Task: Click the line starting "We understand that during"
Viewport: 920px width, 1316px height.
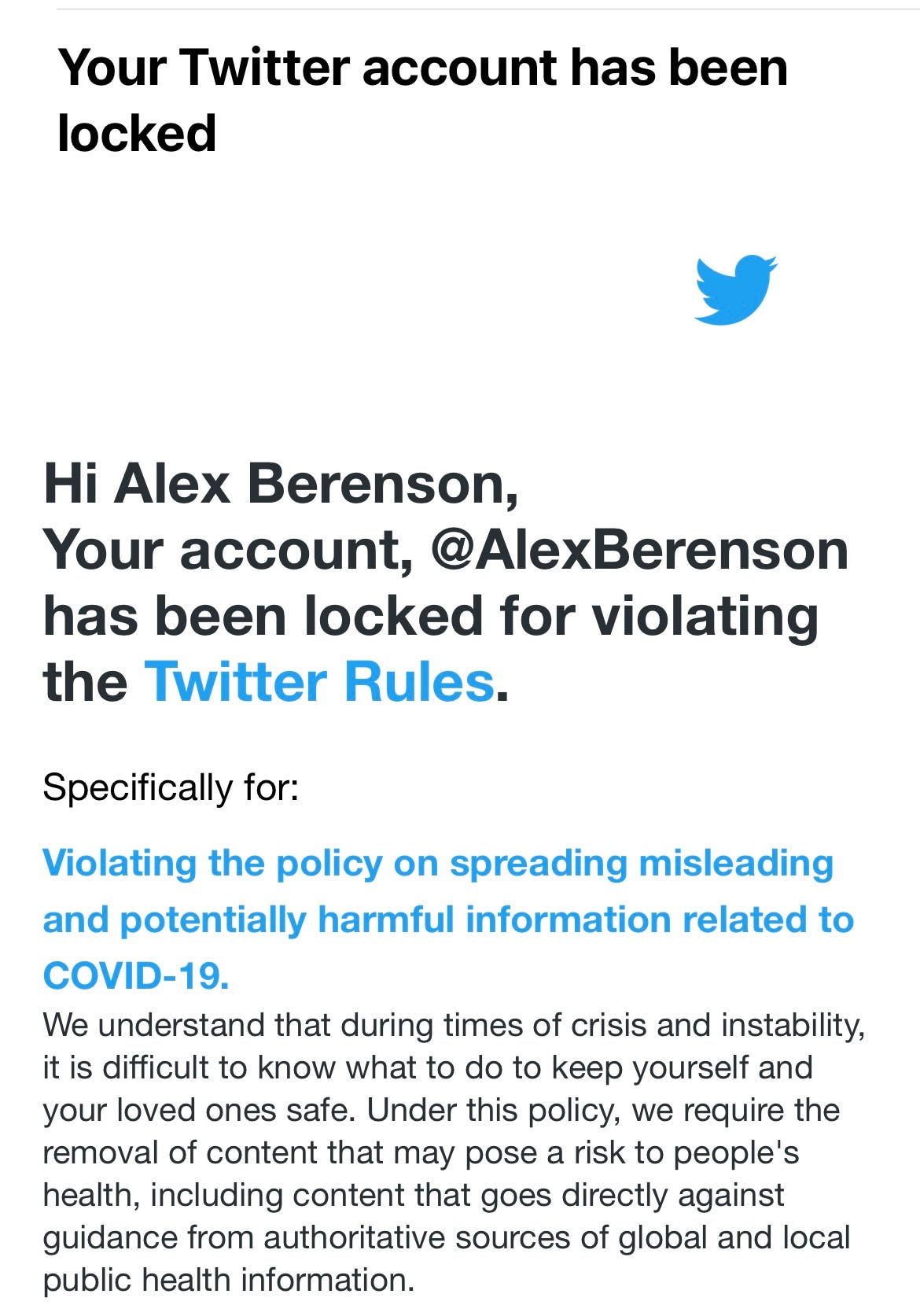Action: pyautogui.click(x=454, y=1026)
